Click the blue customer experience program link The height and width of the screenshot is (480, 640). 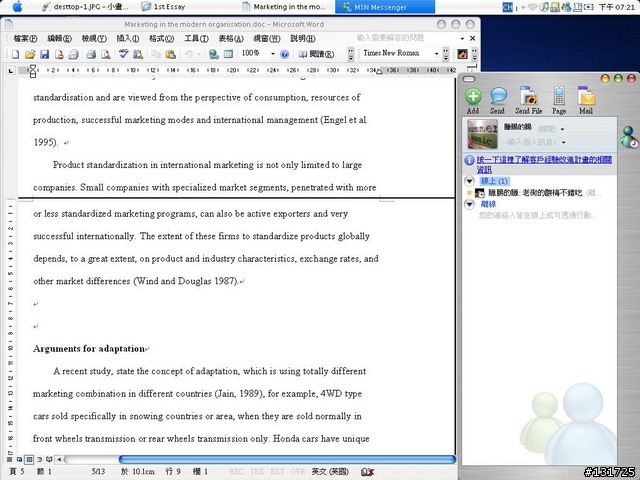(x=544, y=164)
